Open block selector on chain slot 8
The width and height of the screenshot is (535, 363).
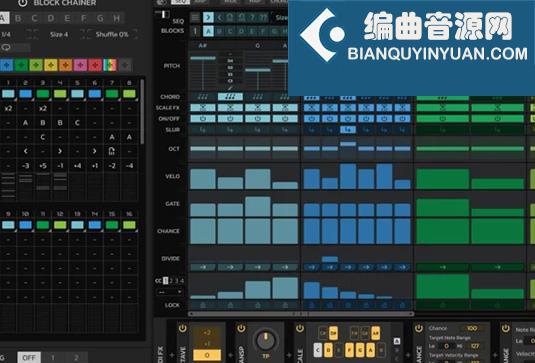129,94
